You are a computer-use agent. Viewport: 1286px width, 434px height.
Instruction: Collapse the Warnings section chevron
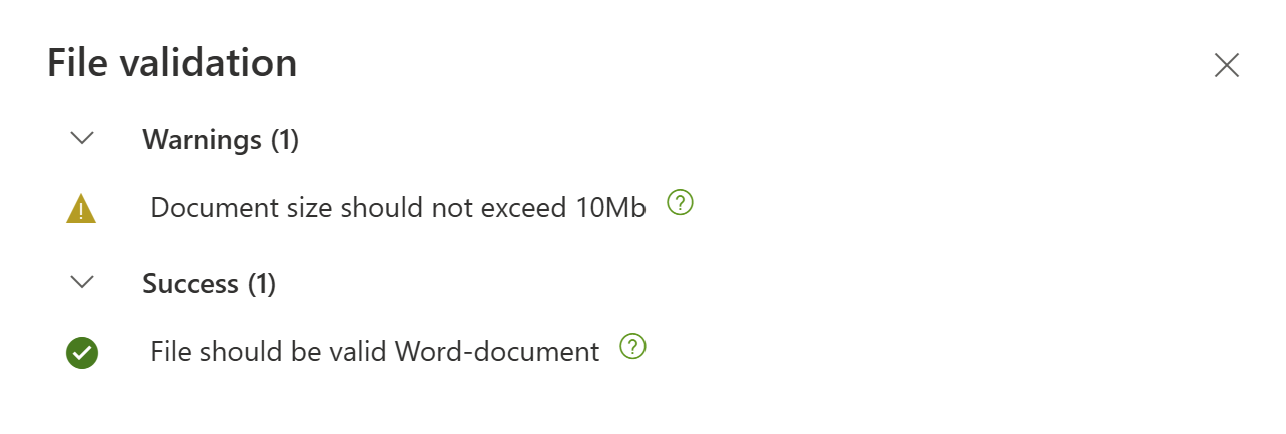(x=83, y=139)
